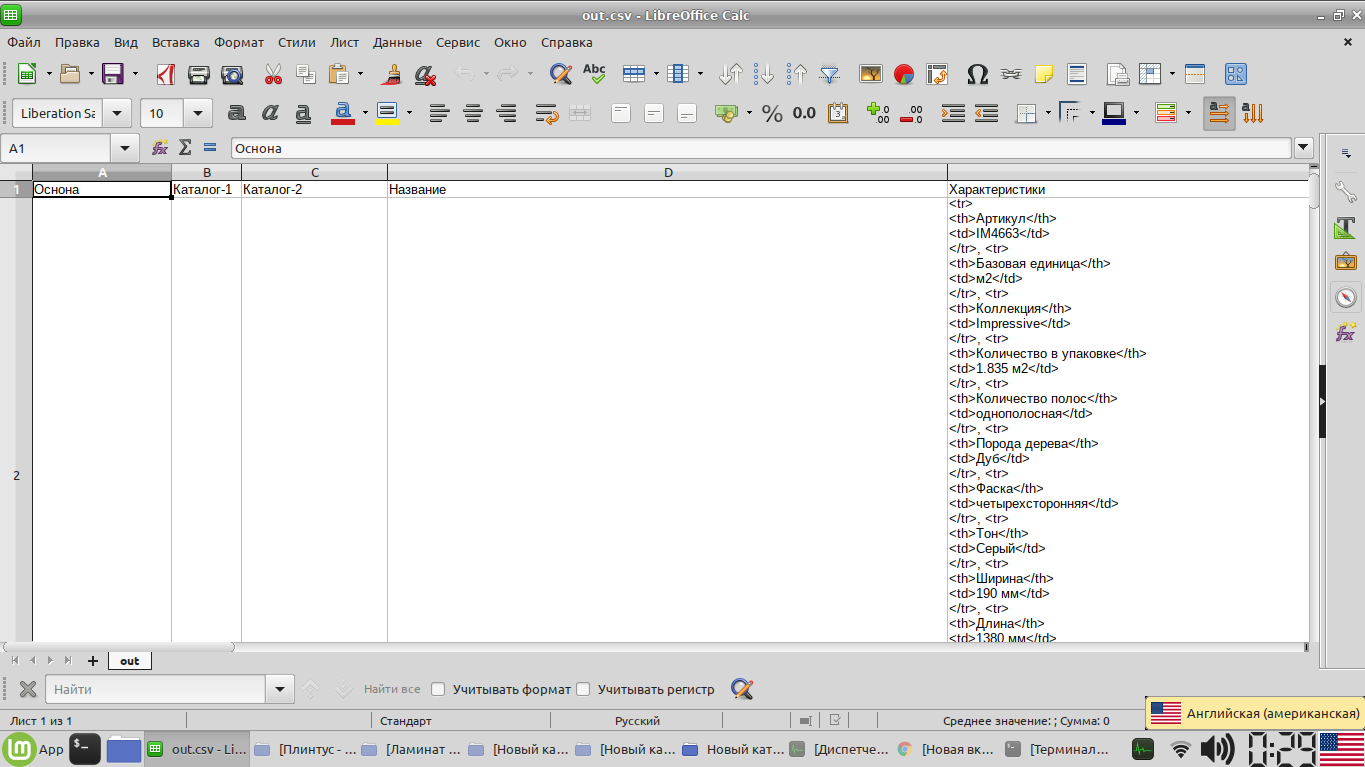
Task: Toggle "Учитывать регистр" checkbox
Action: [584, 689]
